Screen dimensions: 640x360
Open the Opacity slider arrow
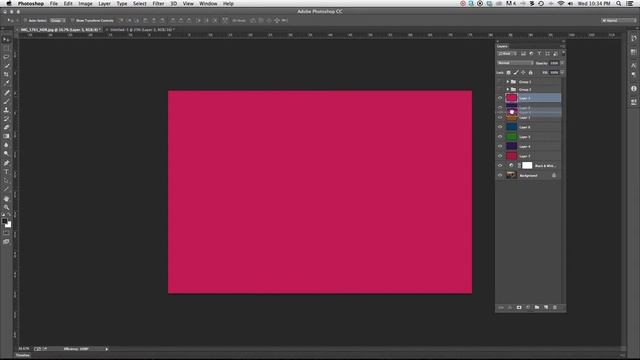(562, 63)
